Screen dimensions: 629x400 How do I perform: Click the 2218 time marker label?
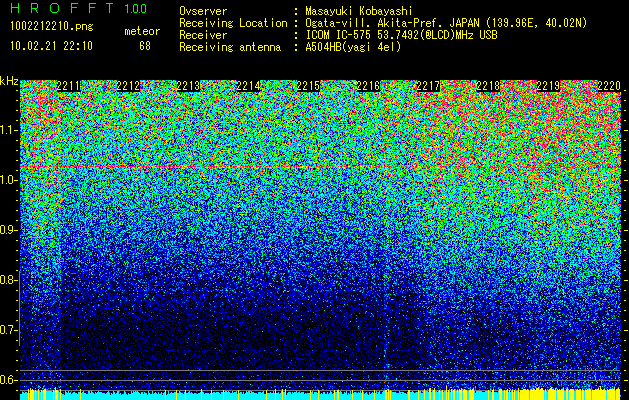[488, 86]
